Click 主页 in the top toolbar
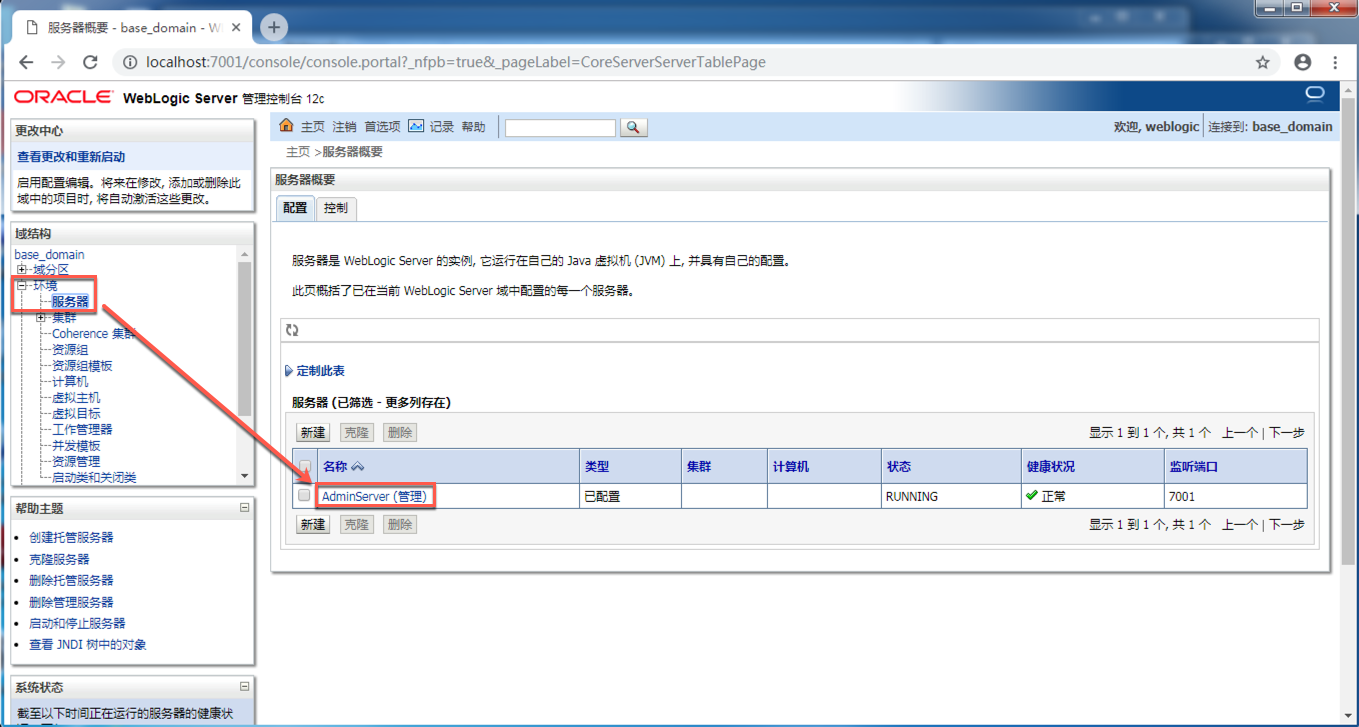This screenshot has width=1359, height=727. (x=313, y=127)
